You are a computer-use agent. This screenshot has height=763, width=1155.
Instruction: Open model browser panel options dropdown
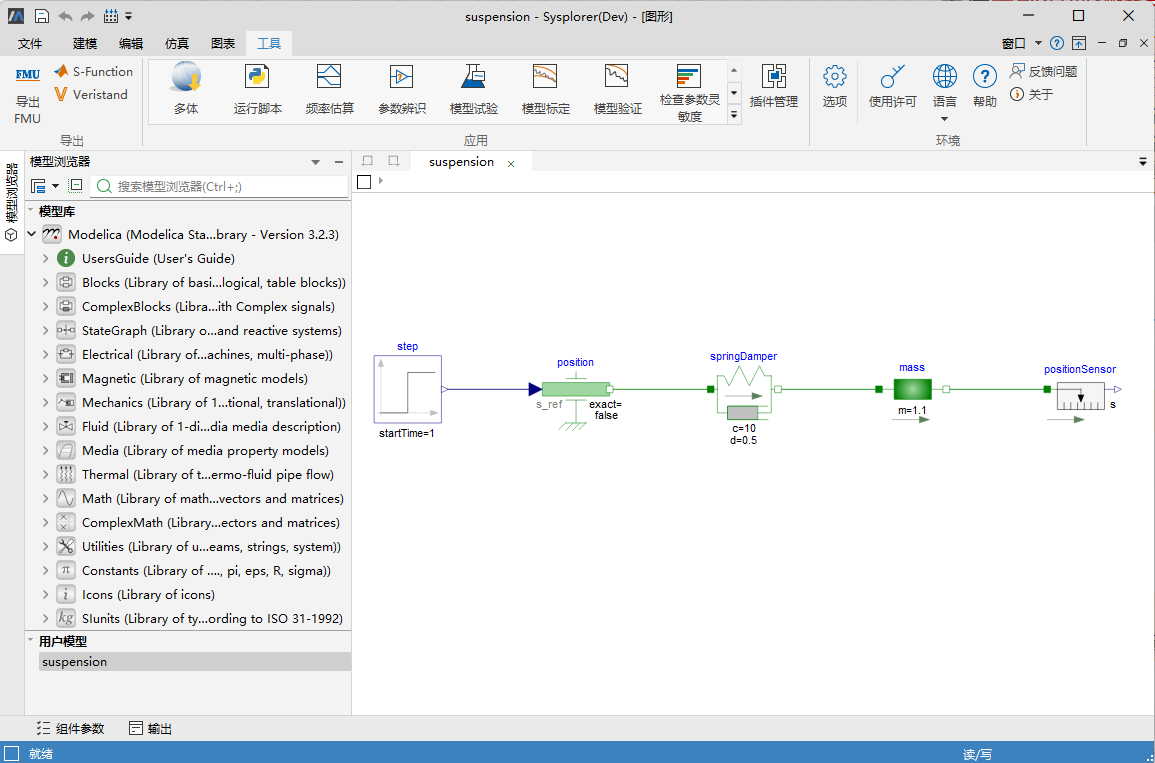point(316,162)
